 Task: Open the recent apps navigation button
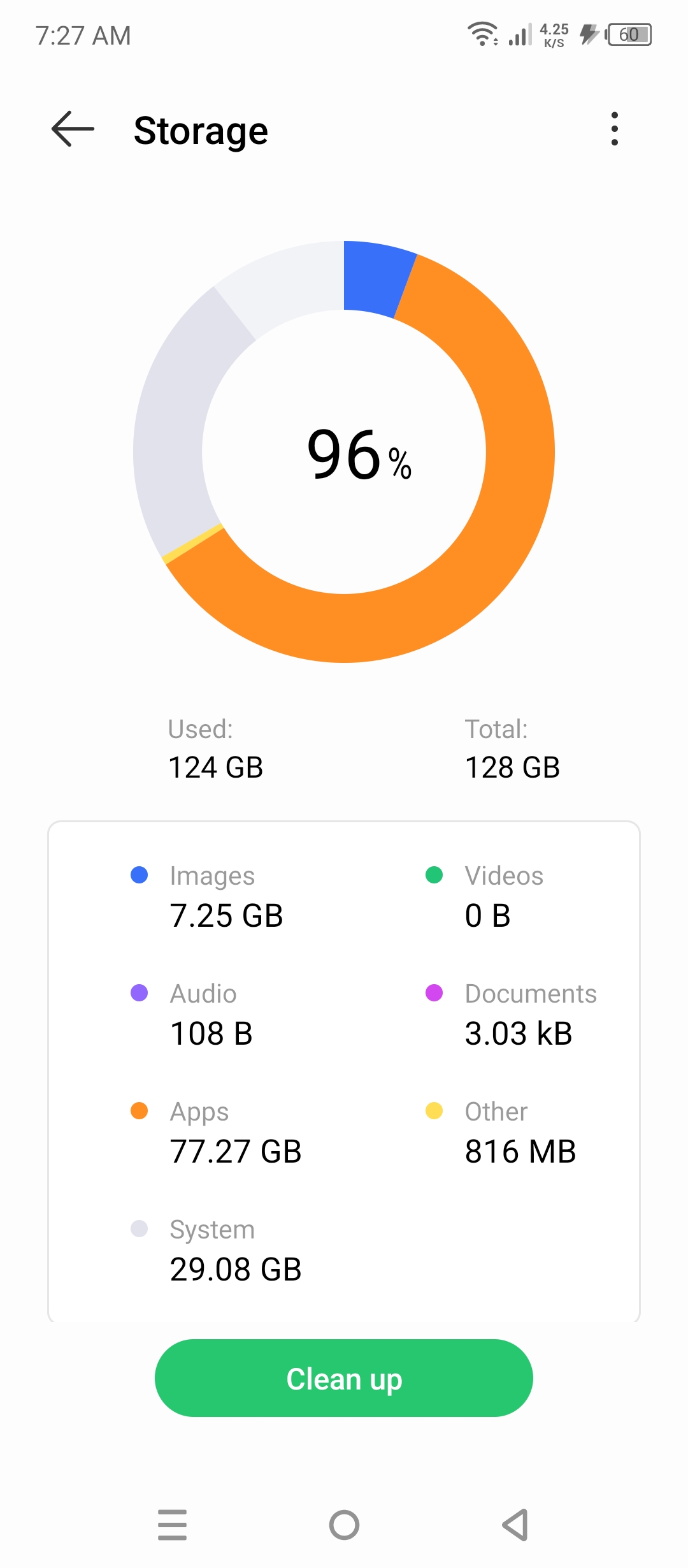point(172,1525)
